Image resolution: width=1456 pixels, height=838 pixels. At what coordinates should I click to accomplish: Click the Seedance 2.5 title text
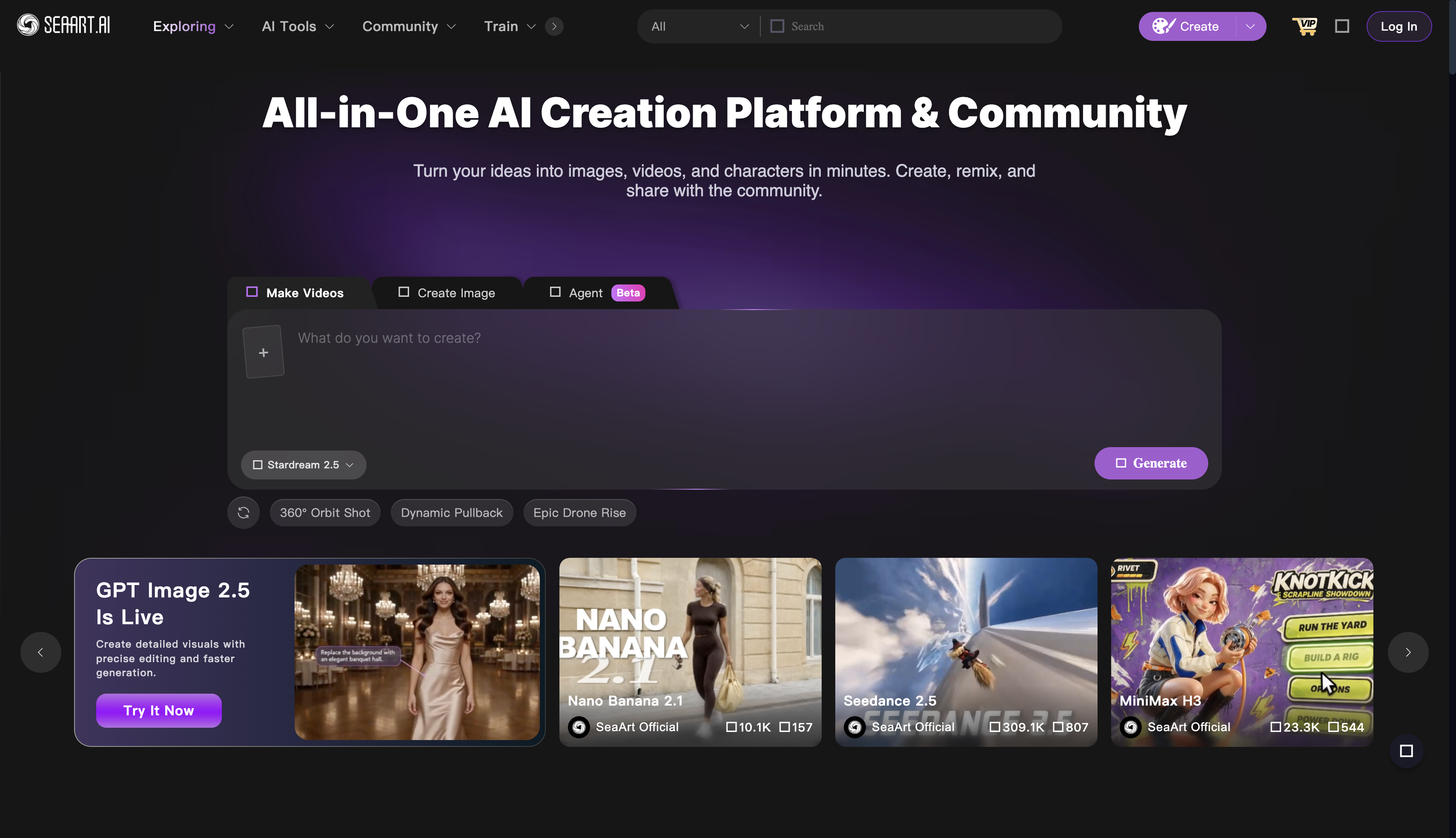[889, 700]
